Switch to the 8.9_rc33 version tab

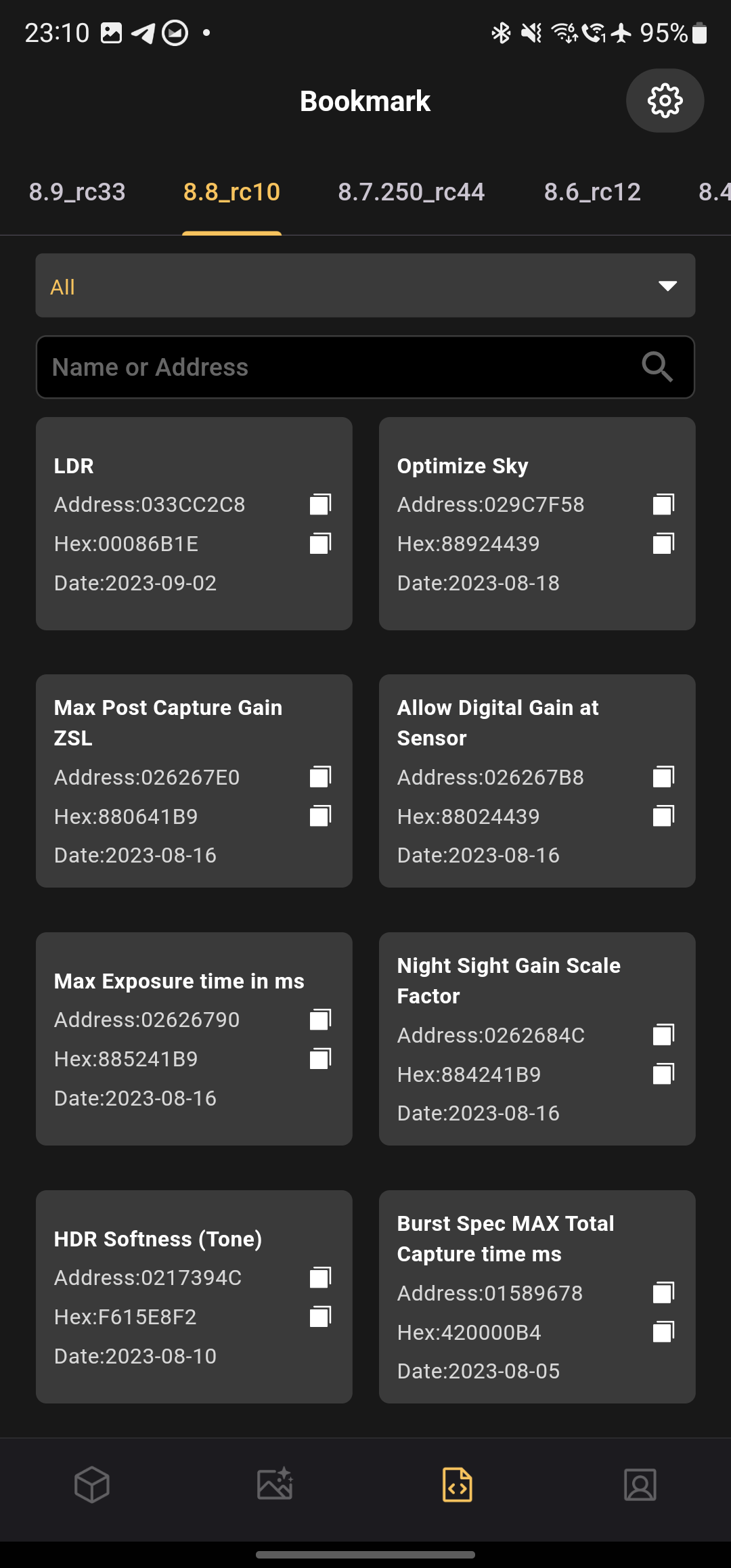(77, 192)
